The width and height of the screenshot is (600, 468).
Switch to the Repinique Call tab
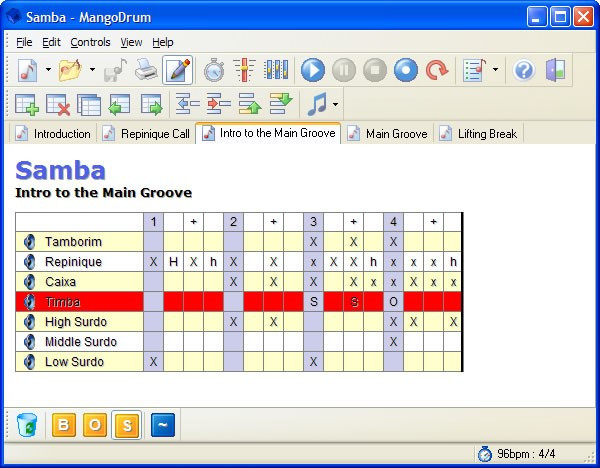pos(146,134)
